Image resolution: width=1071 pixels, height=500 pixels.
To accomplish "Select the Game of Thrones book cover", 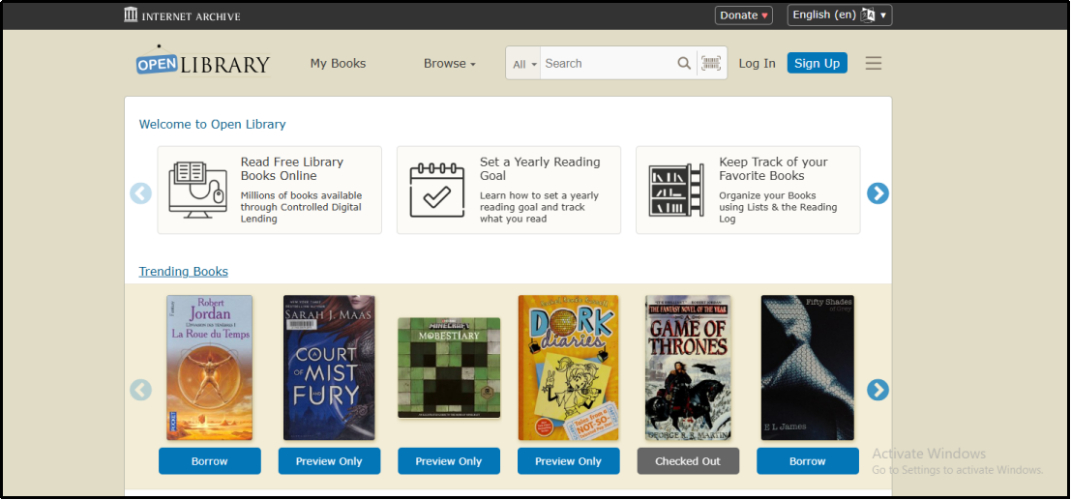I will [687, 367].
